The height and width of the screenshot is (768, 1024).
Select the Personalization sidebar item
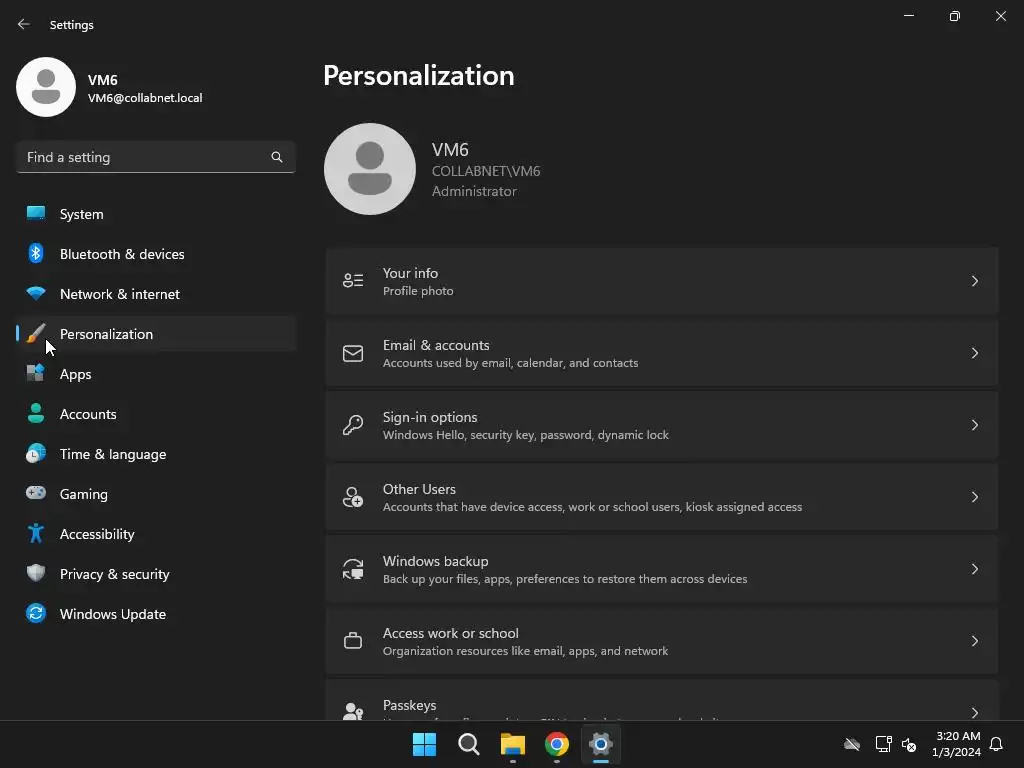[156, 334]
